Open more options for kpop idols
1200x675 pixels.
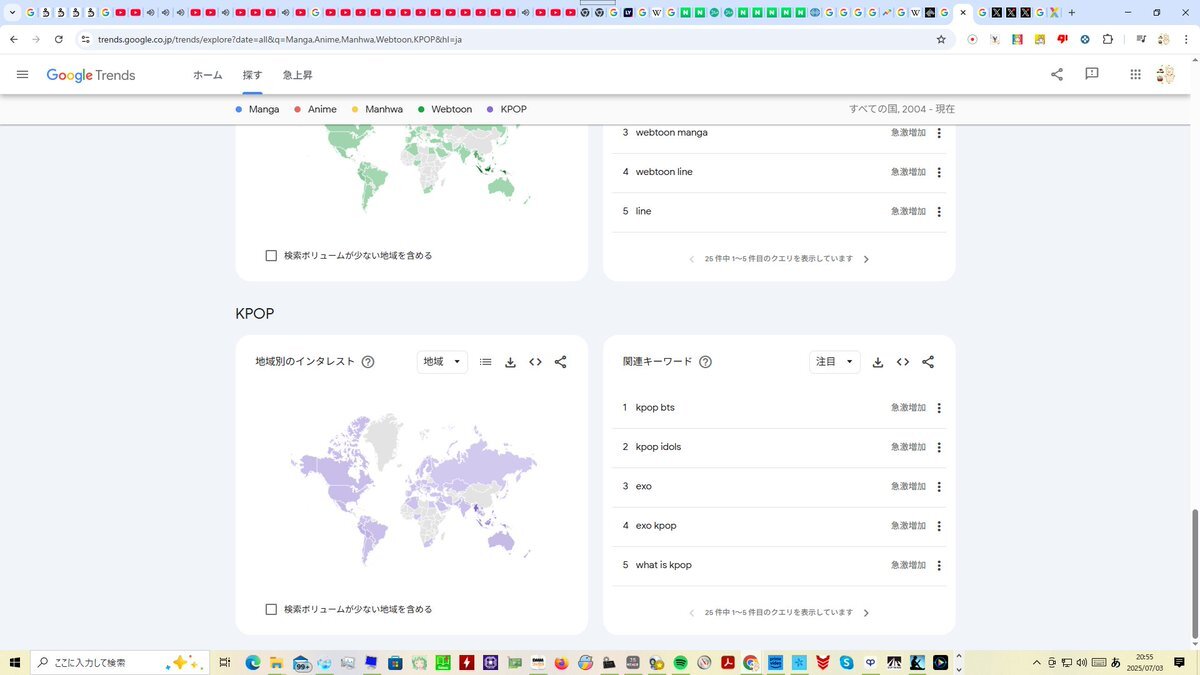click(939, 447)
